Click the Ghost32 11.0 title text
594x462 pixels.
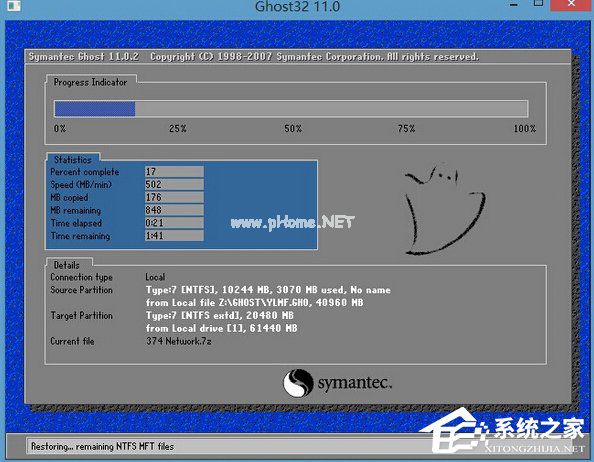(x=297, y=7)
